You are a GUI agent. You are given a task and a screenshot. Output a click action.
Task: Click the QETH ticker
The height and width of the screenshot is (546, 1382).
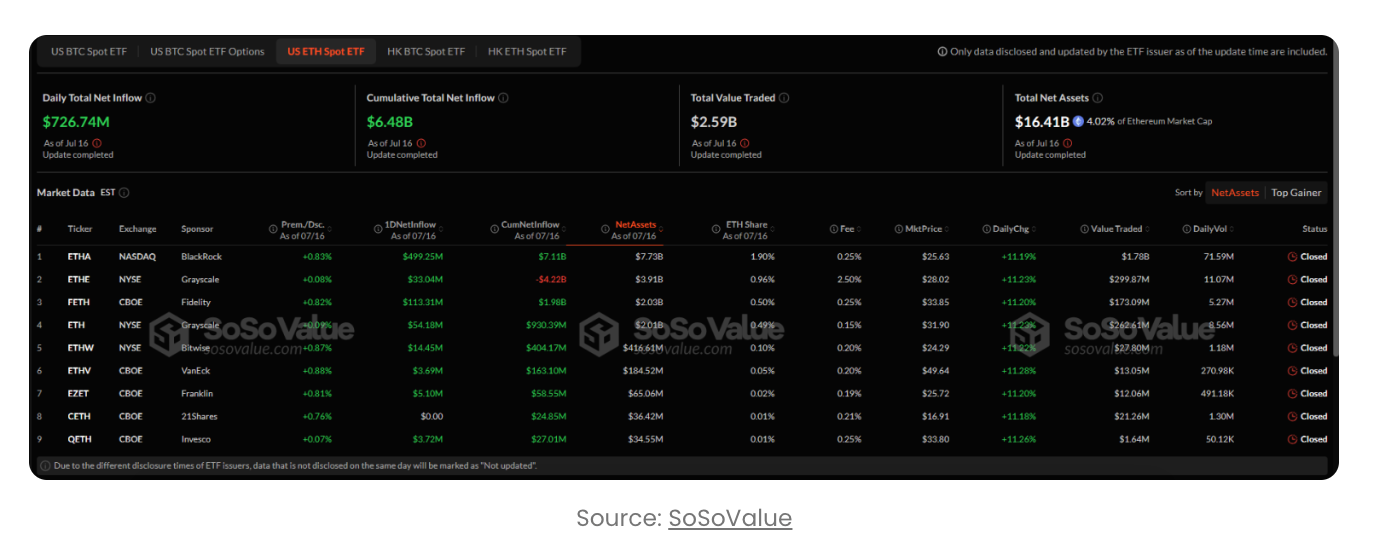pyautogui.click(x=79, y=439)
